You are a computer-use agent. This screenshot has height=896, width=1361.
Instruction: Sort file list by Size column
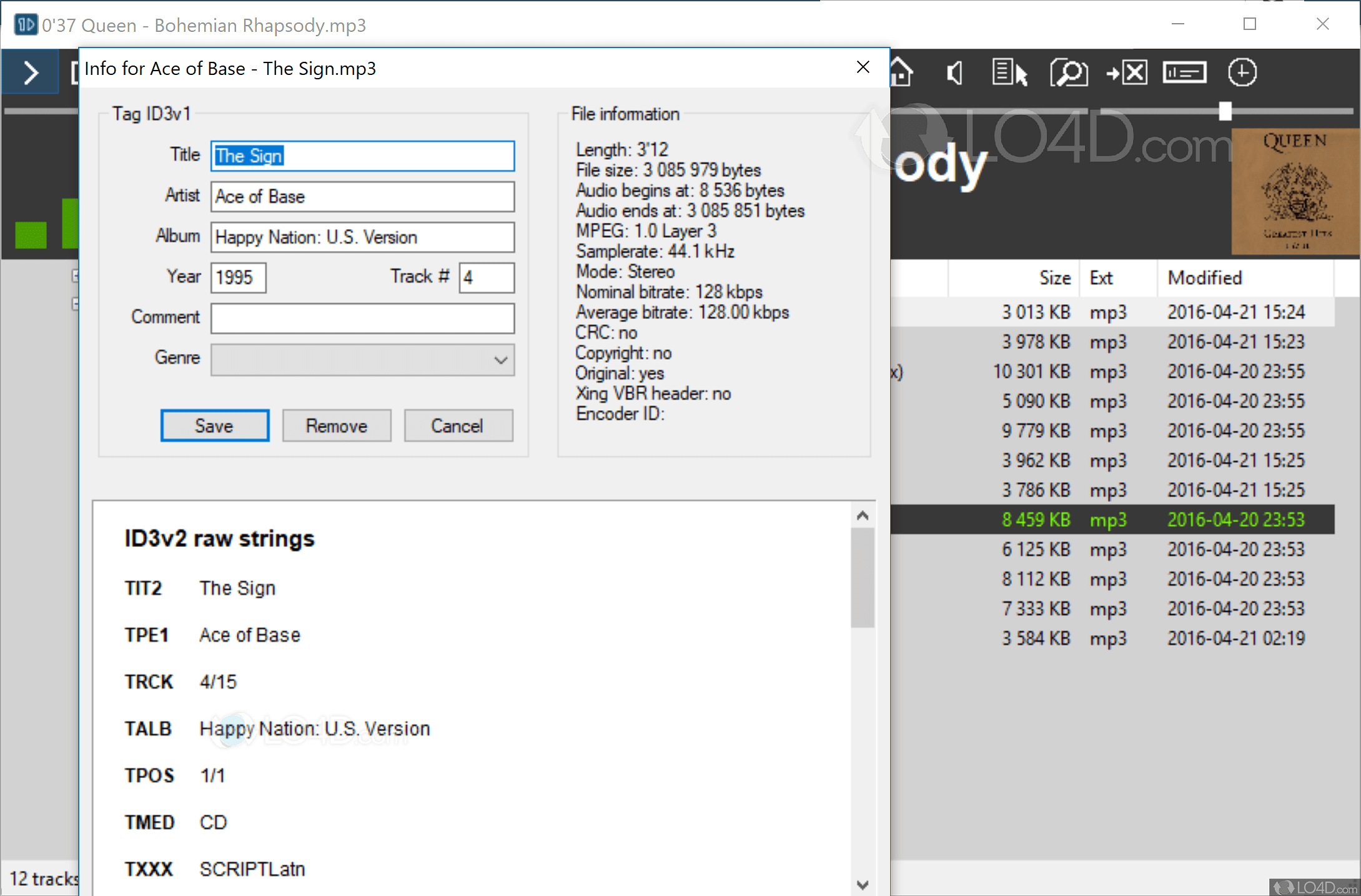(1054, 278)
